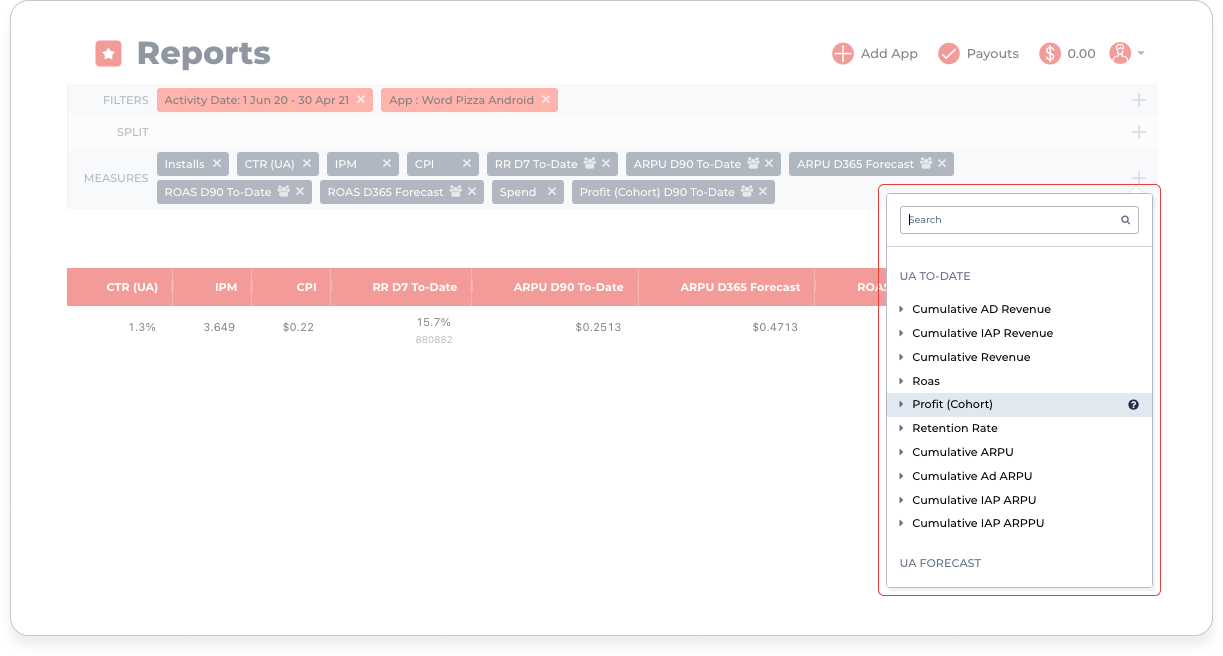Click the 880882 count under retention rate
The image size is (1223, 656).
click(434, 340)
